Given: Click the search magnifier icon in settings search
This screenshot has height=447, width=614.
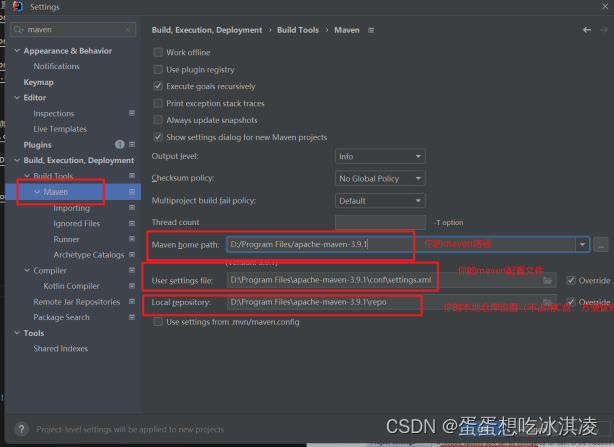Looking at the screenshot, I should 18,30.
